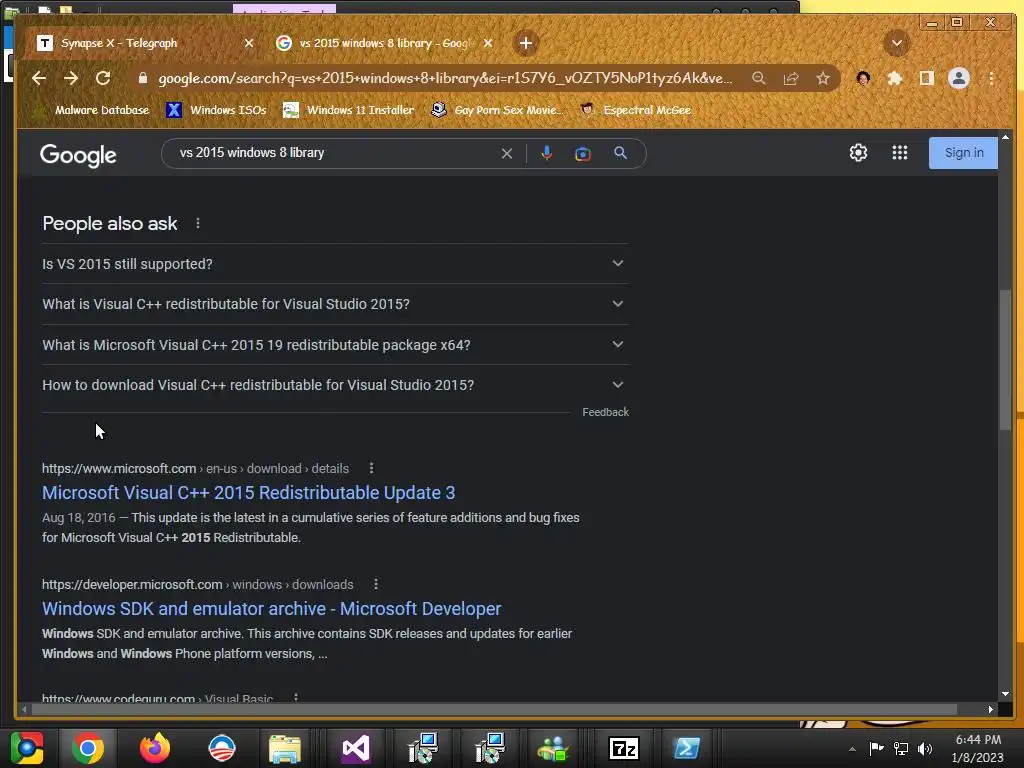
Task: Open Visual Studio from the taskbar
Action: [x=356, y=748]
